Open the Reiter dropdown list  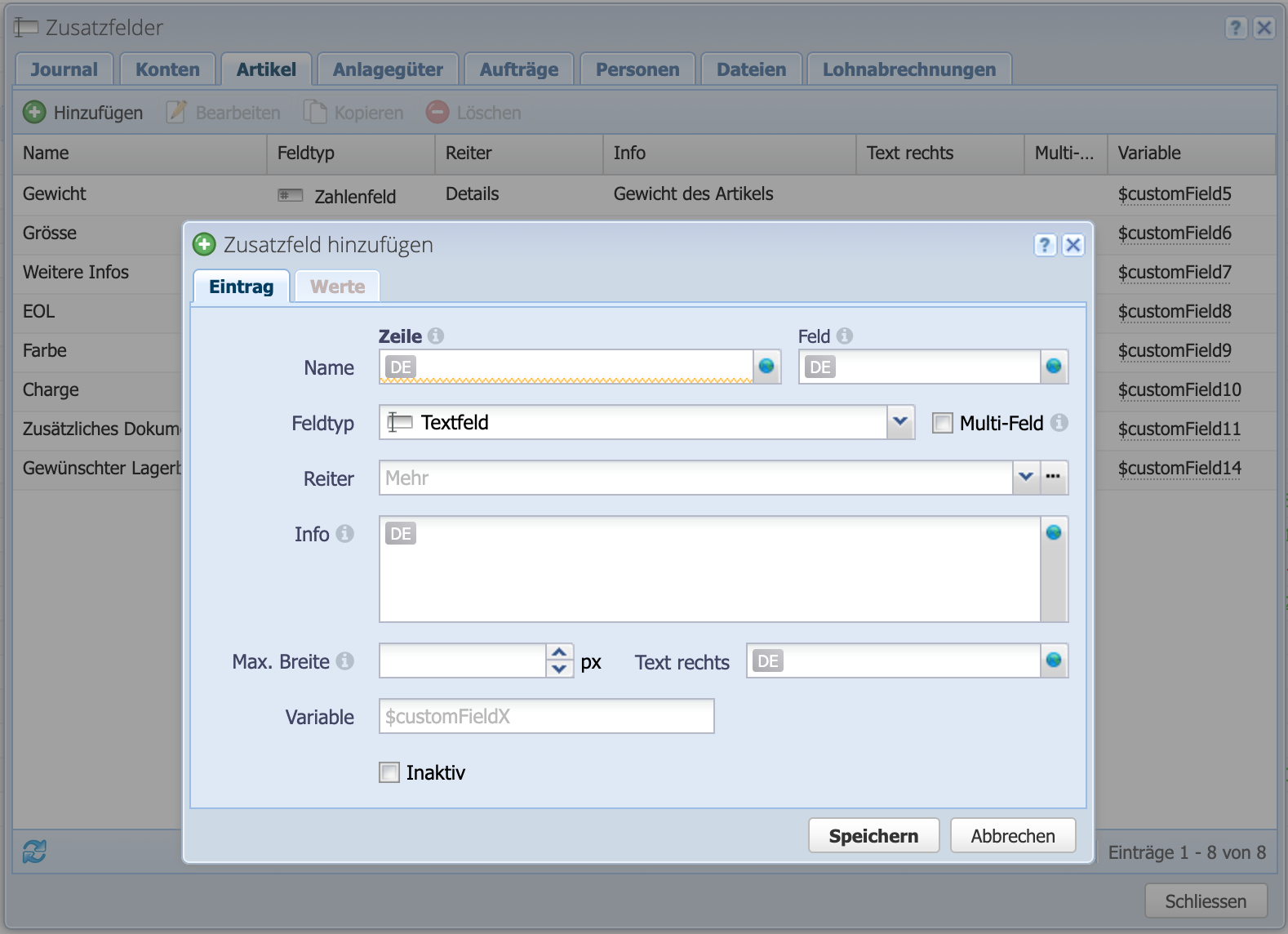coord(1026,478)
